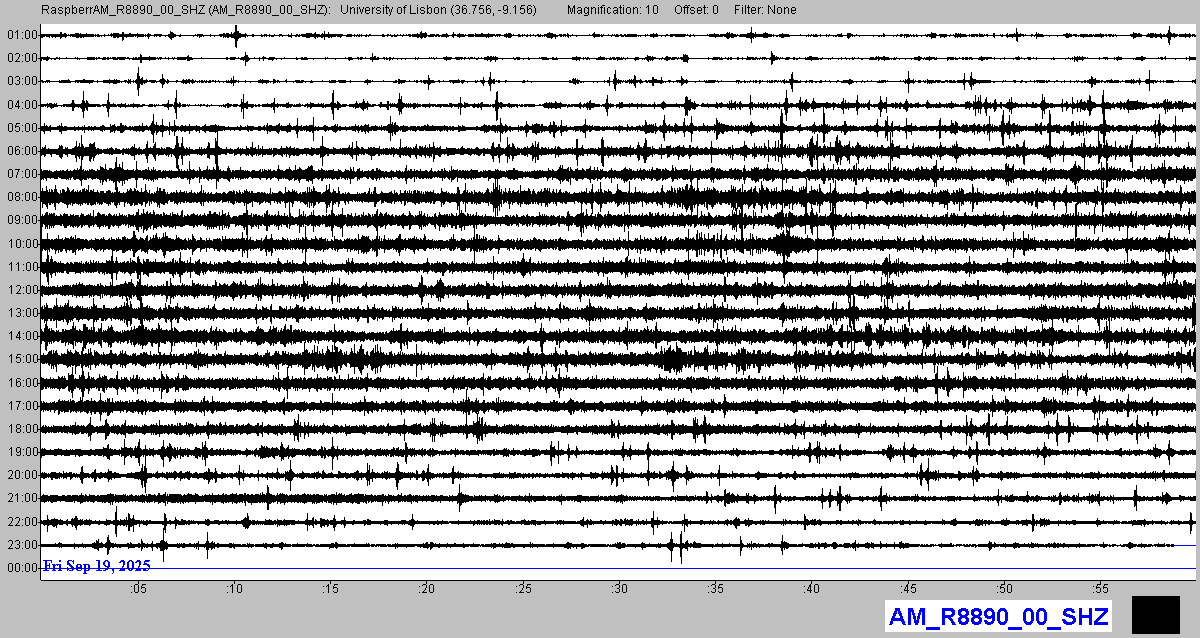1200x638 pixels.
Task: Select the 04:00 hour row label
Action: tap(22, 105)
